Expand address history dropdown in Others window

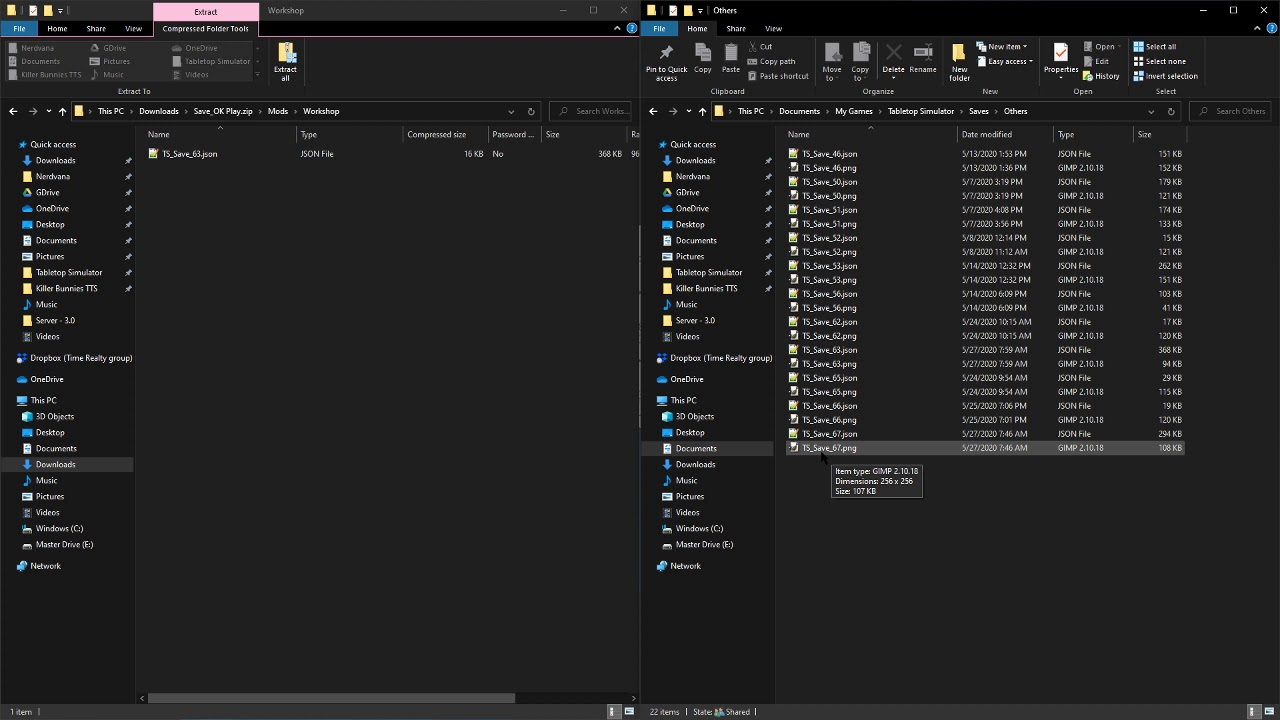(1151, 111)
